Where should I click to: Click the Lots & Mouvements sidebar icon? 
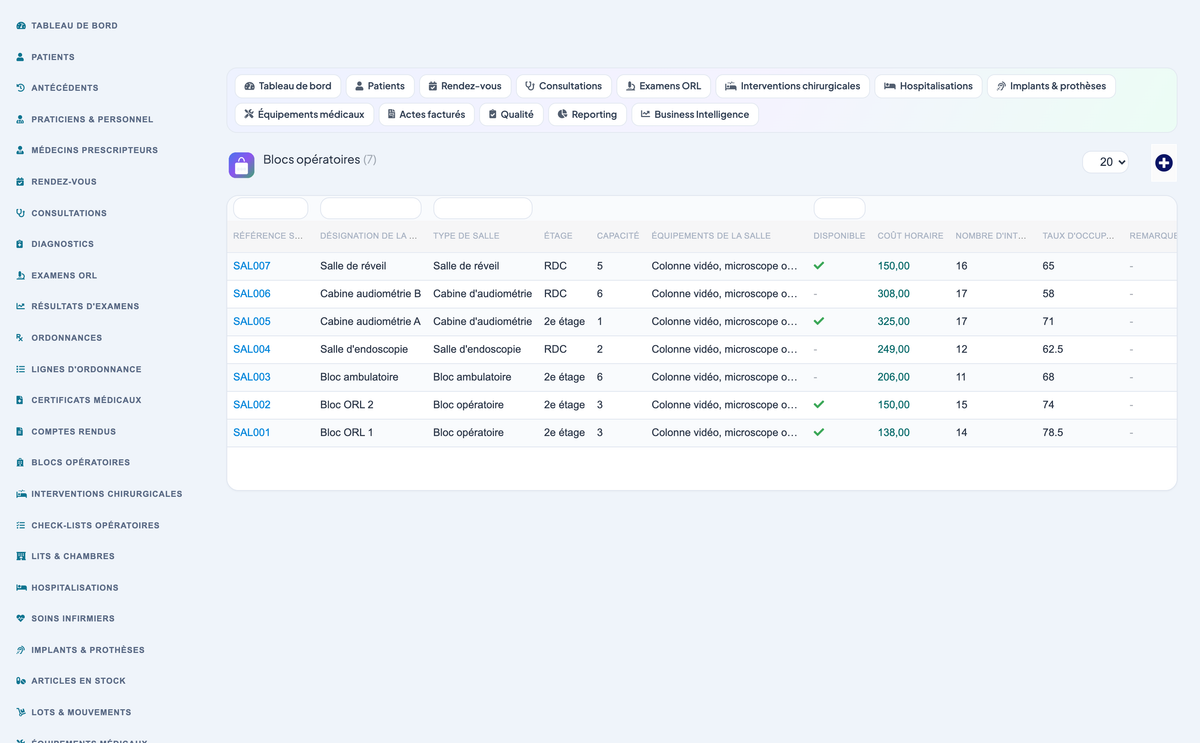click(21, 713)
